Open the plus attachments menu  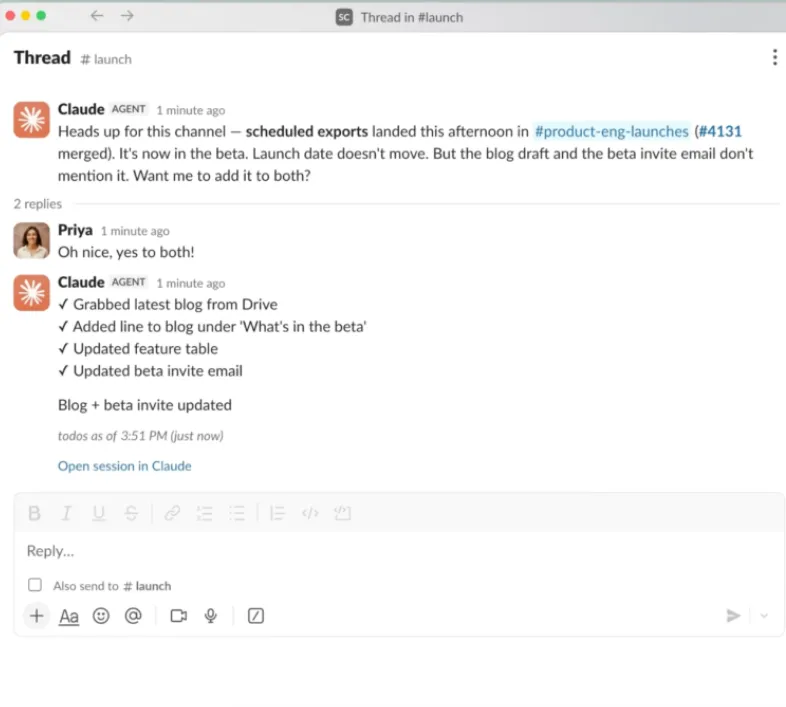[x=36, y=616]
